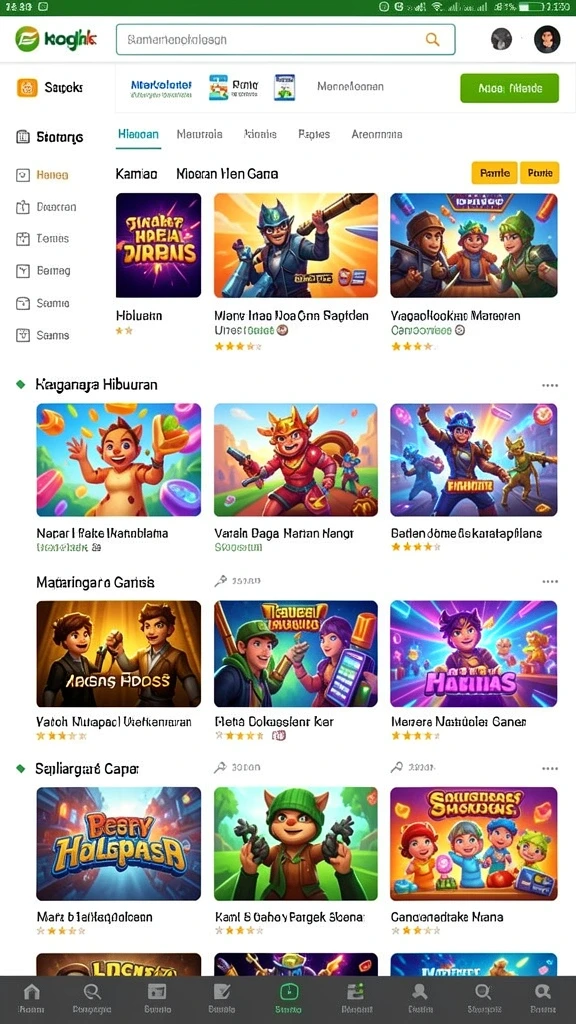Switch to the Areonnma tab

click(377, 135)
